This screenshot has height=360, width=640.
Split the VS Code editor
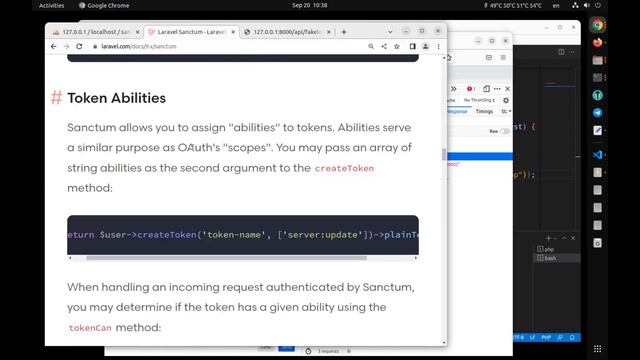(561, 52)
